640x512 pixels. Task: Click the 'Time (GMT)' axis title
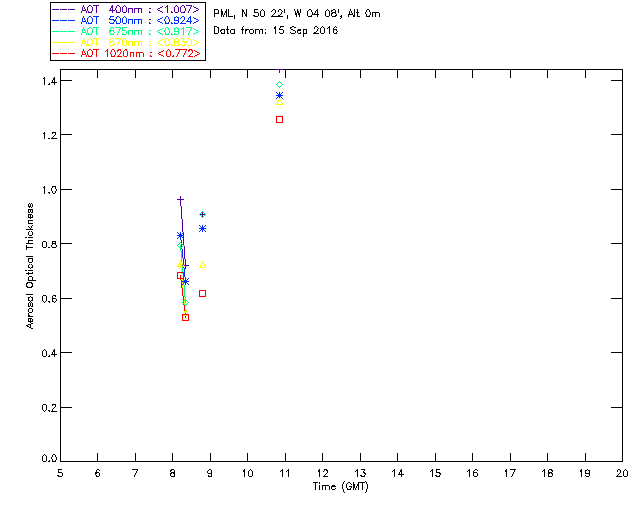[x=340, y=487]
